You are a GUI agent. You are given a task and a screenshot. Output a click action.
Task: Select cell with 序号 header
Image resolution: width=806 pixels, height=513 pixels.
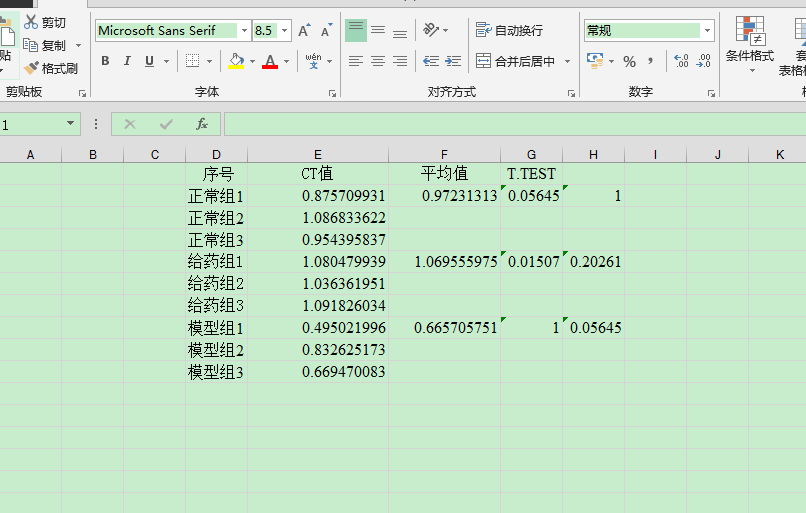coord(216,174)
